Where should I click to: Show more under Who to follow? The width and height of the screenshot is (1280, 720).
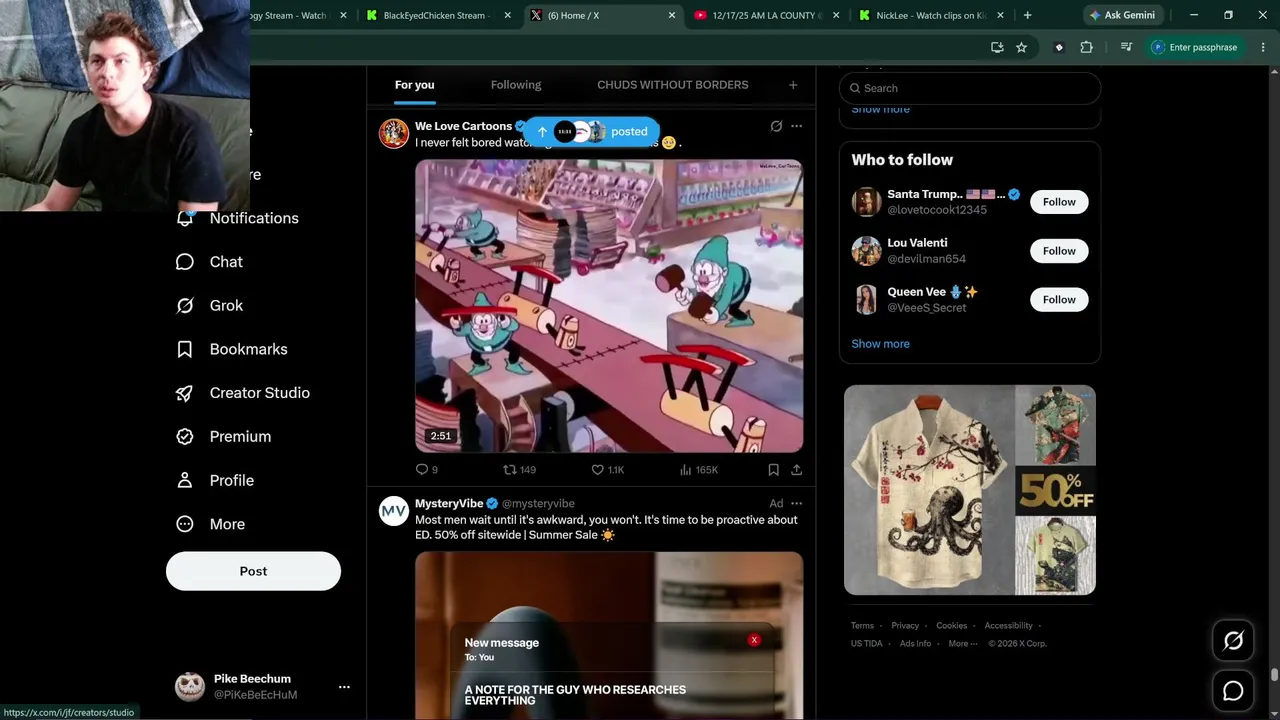(x=880, y=344)
